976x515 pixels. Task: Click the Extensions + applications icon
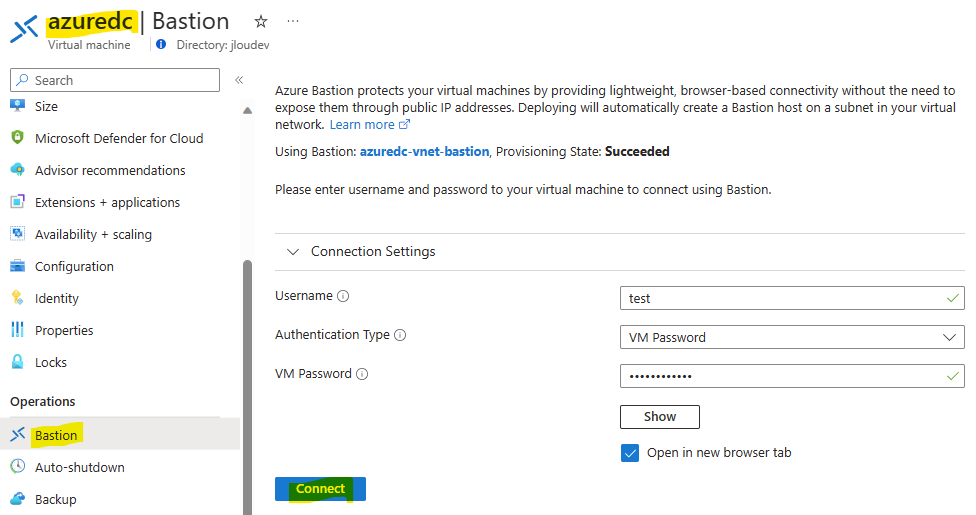(x=17, y=202)
